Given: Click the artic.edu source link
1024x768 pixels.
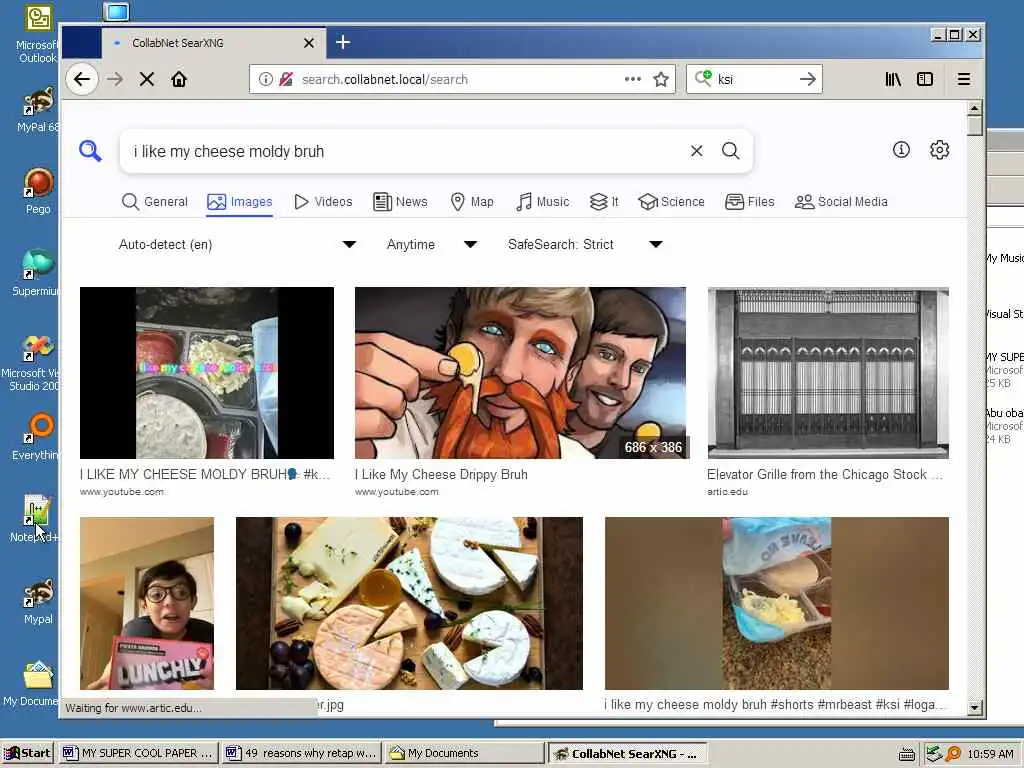Looking at the screenshot, I should [x=727, y=492].
